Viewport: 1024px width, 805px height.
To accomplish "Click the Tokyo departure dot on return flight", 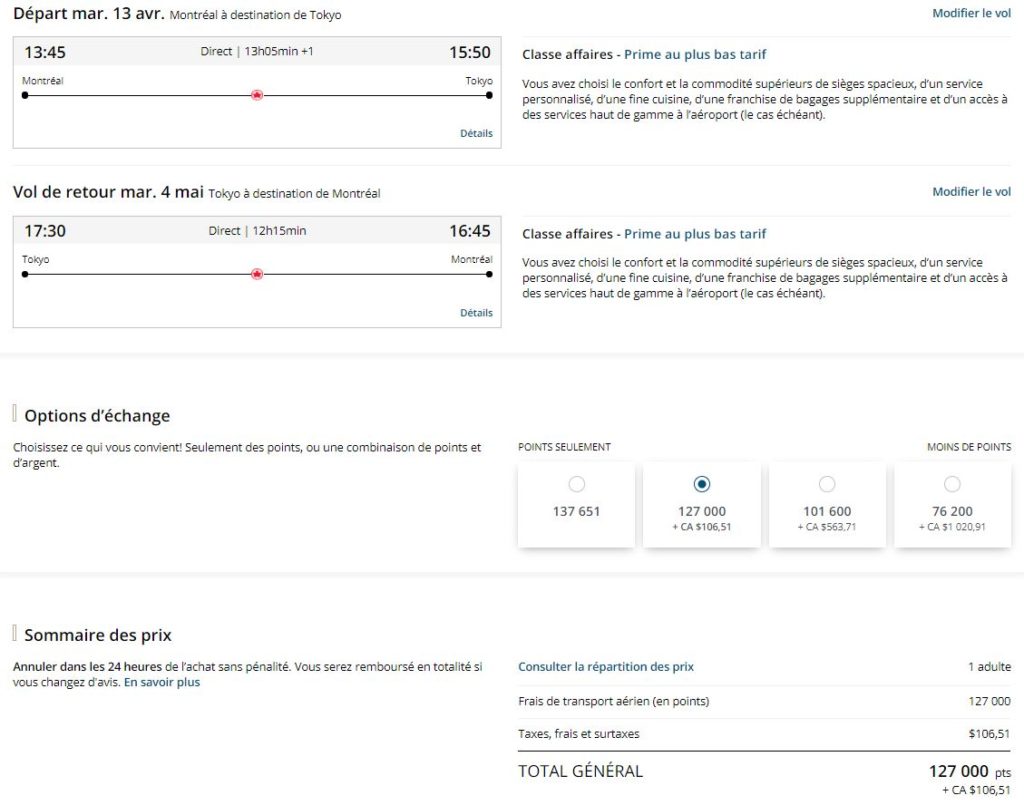I will click(x=24, y=274).
